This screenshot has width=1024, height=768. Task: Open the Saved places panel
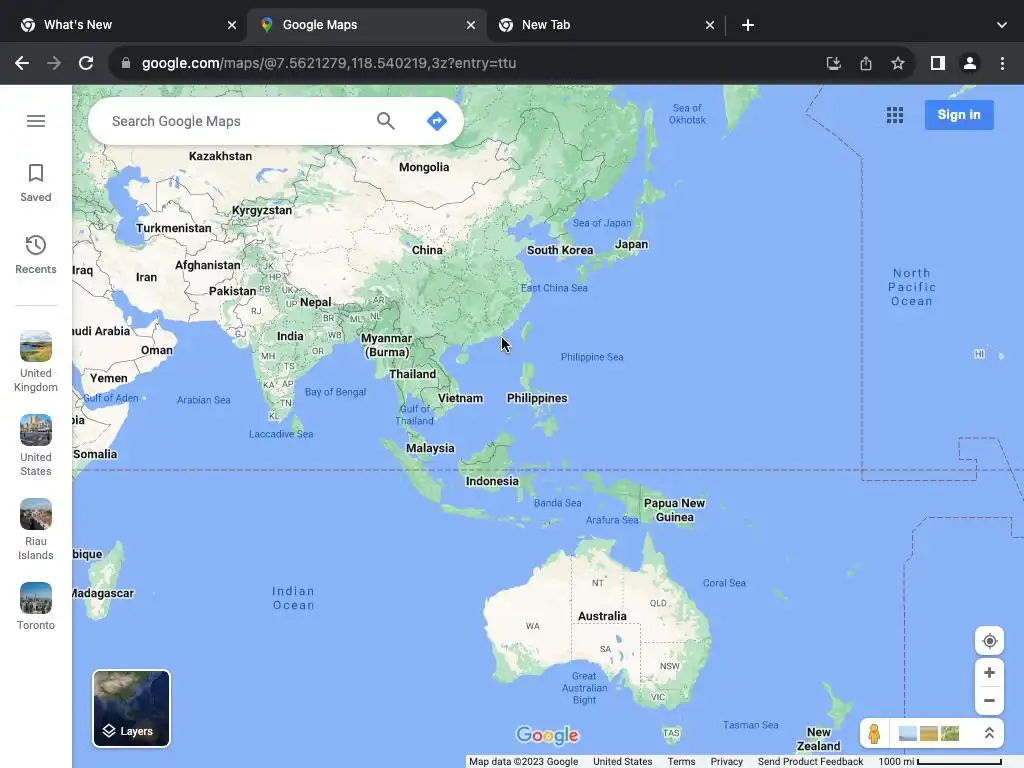point(36,183)
